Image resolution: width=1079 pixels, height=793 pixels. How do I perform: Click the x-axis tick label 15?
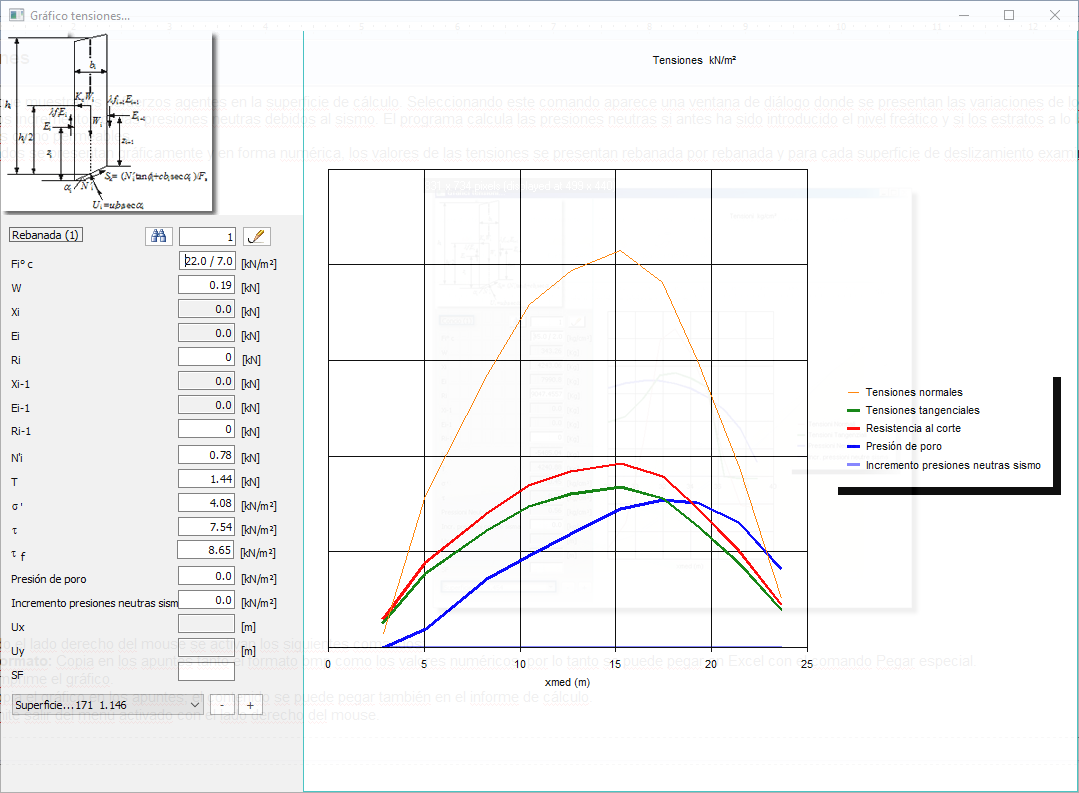[615, 664]
